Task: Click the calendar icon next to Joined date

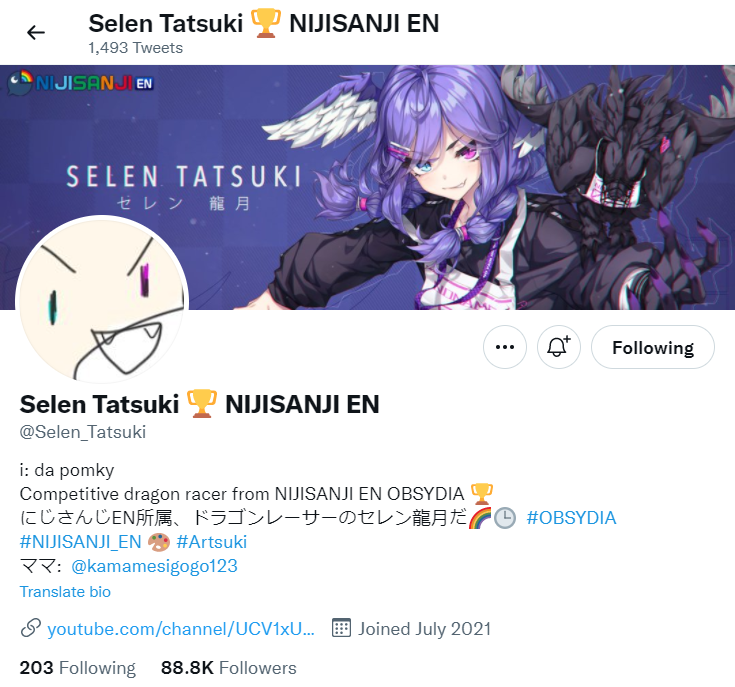Action: 341,628
